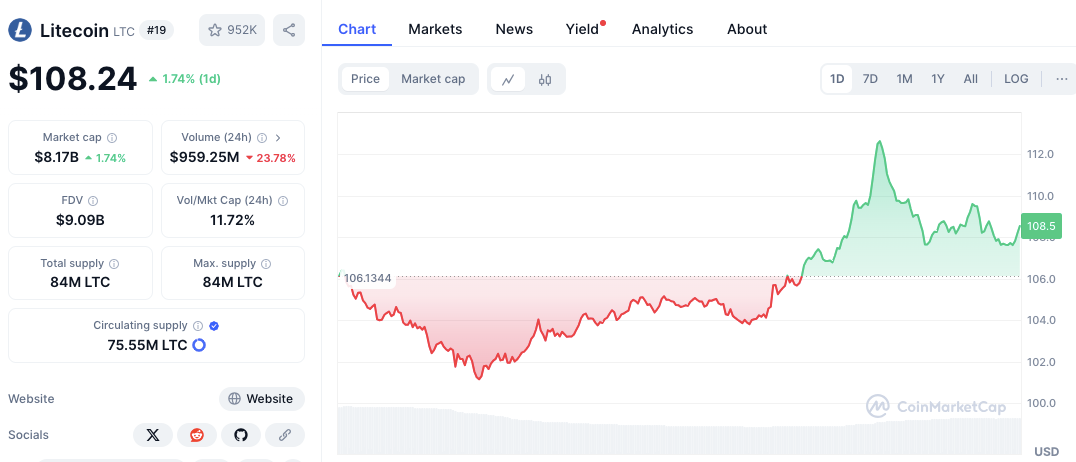Open the Analytics tab
The height and width of the screenshot is (462, 1076).
pyautogui.click(x=662, y=29)
